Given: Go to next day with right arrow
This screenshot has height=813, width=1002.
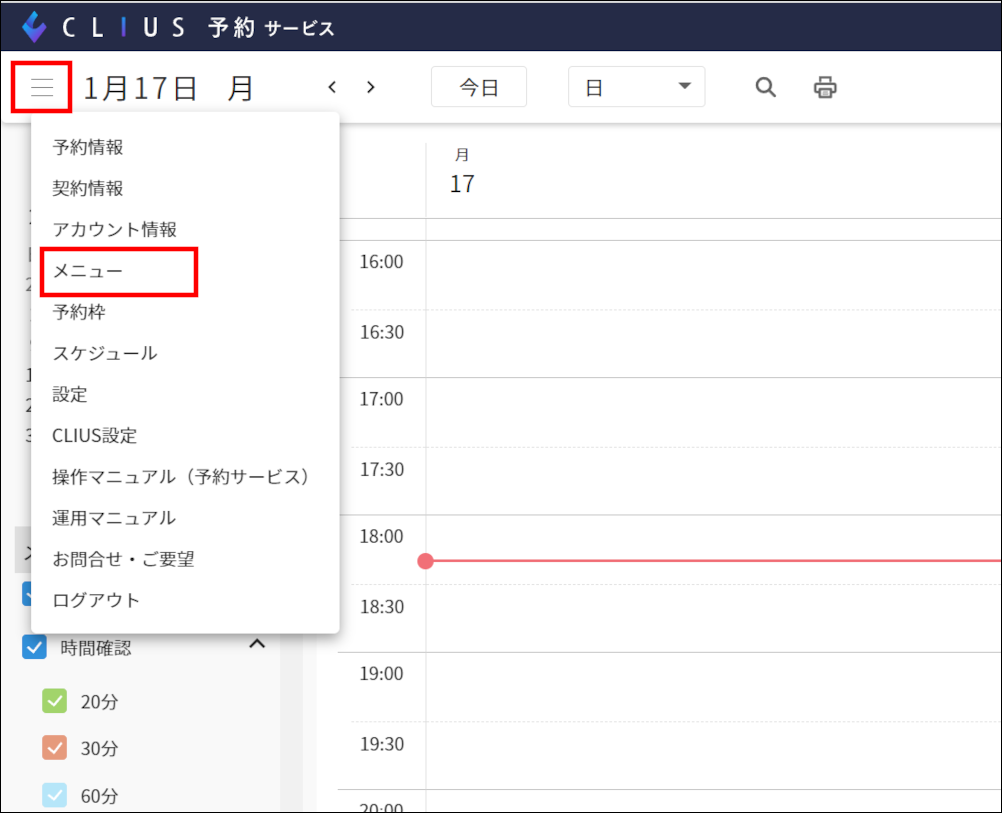Looking at the screenshot, I should point(370,87).
